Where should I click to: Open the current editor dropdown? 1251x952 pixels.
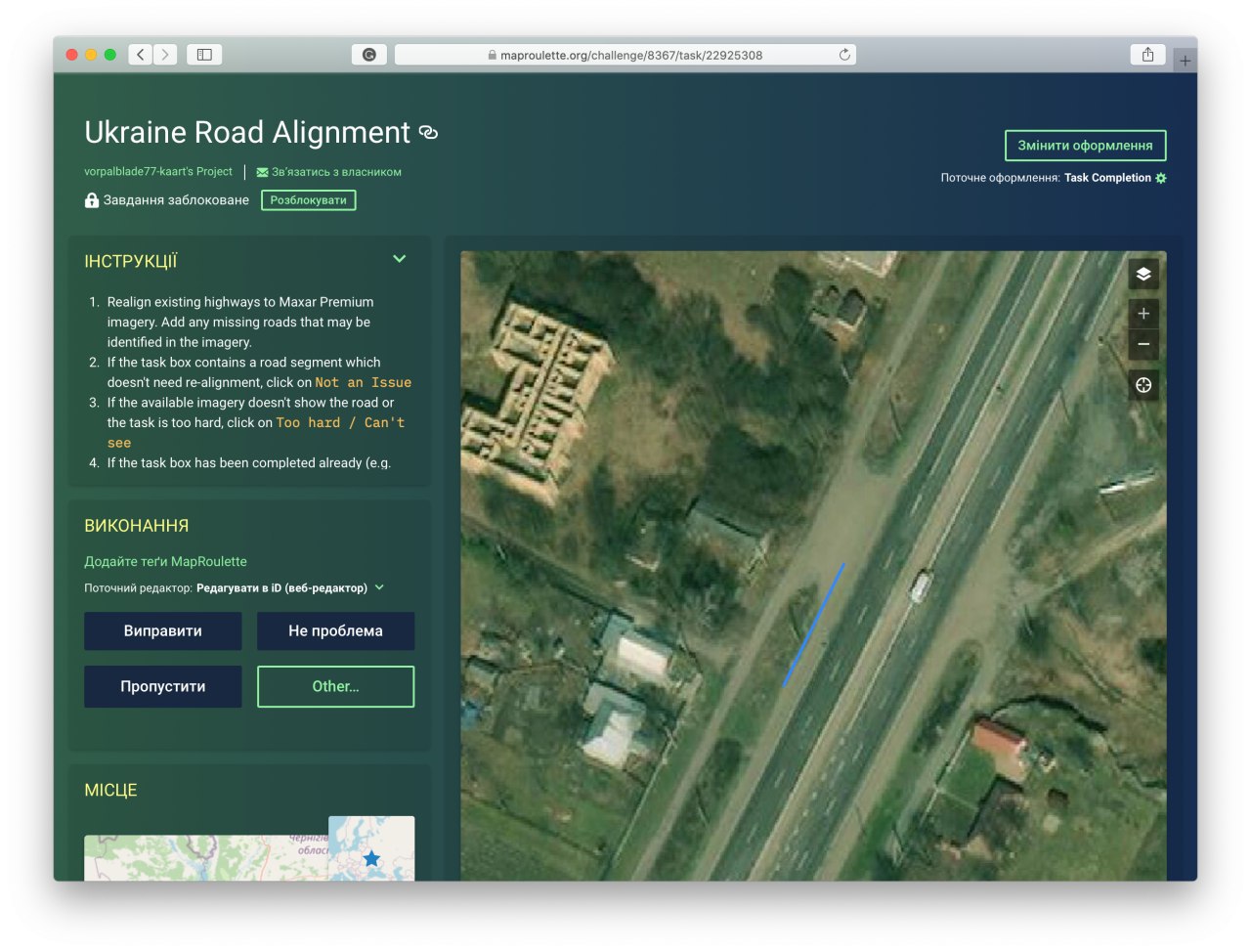(x=379, y=587)
